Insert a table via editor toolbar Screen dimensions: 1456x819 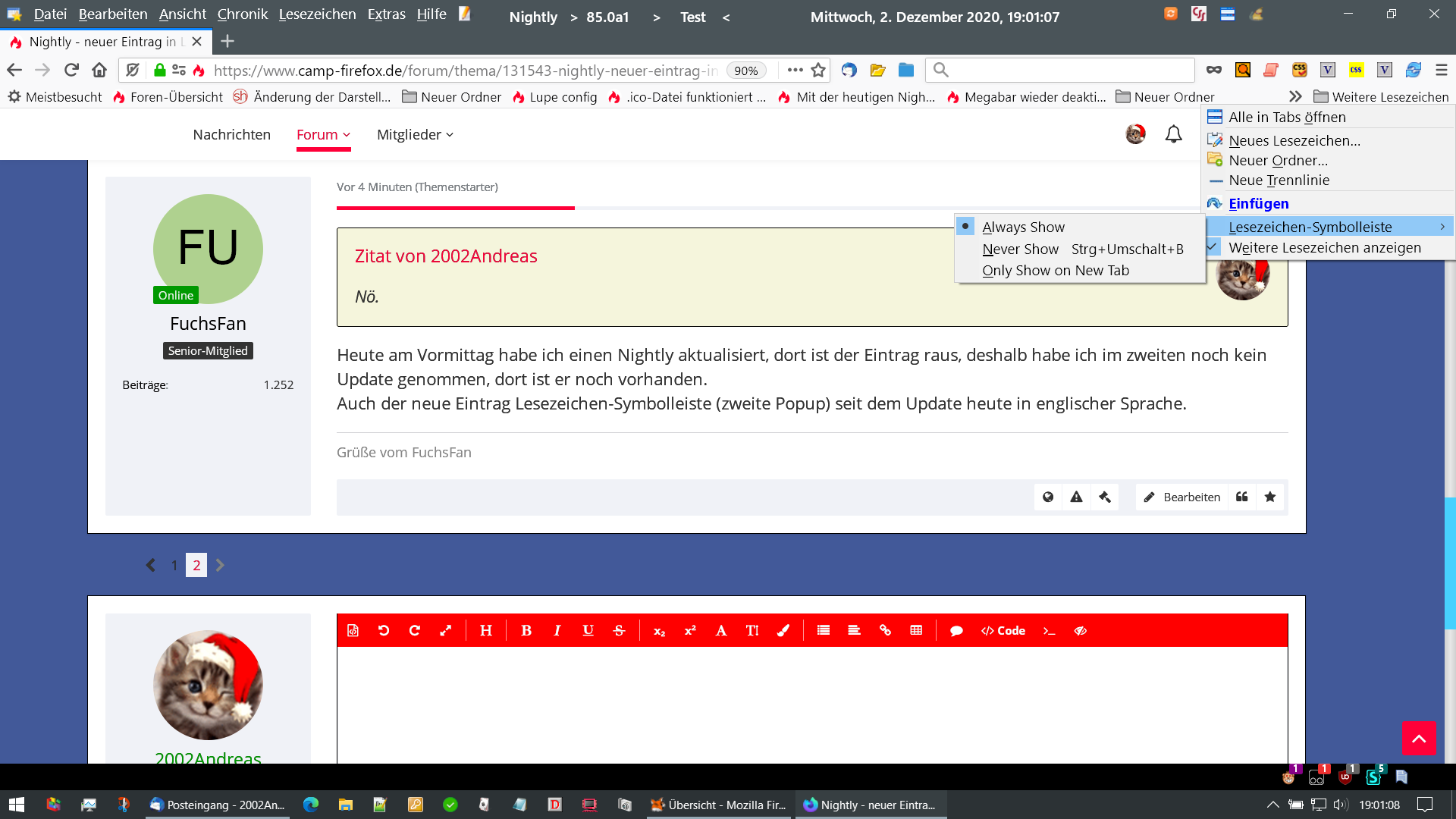916,630
